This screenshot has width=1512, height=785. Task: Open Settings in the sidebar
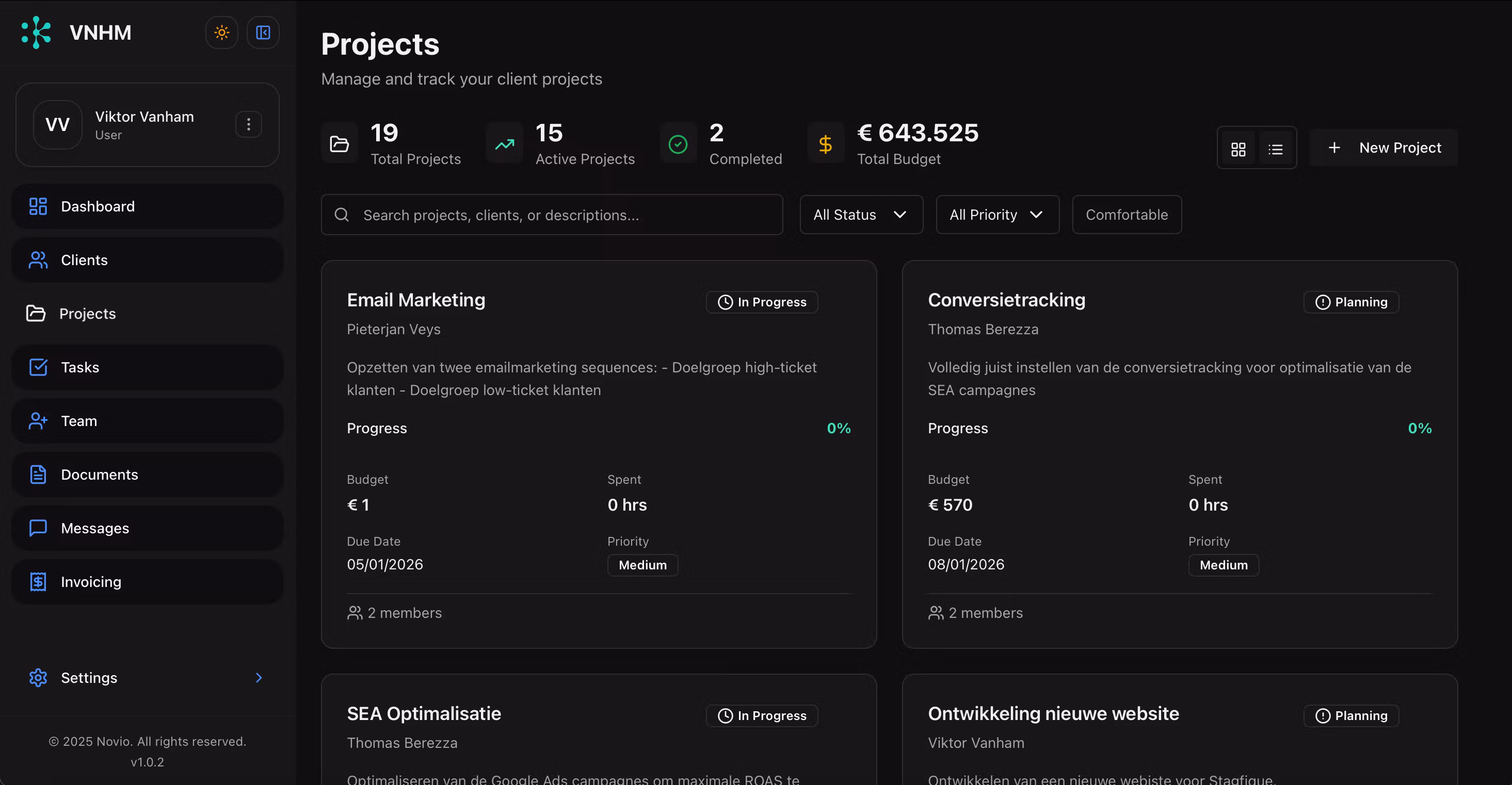(x=147, y=678)
